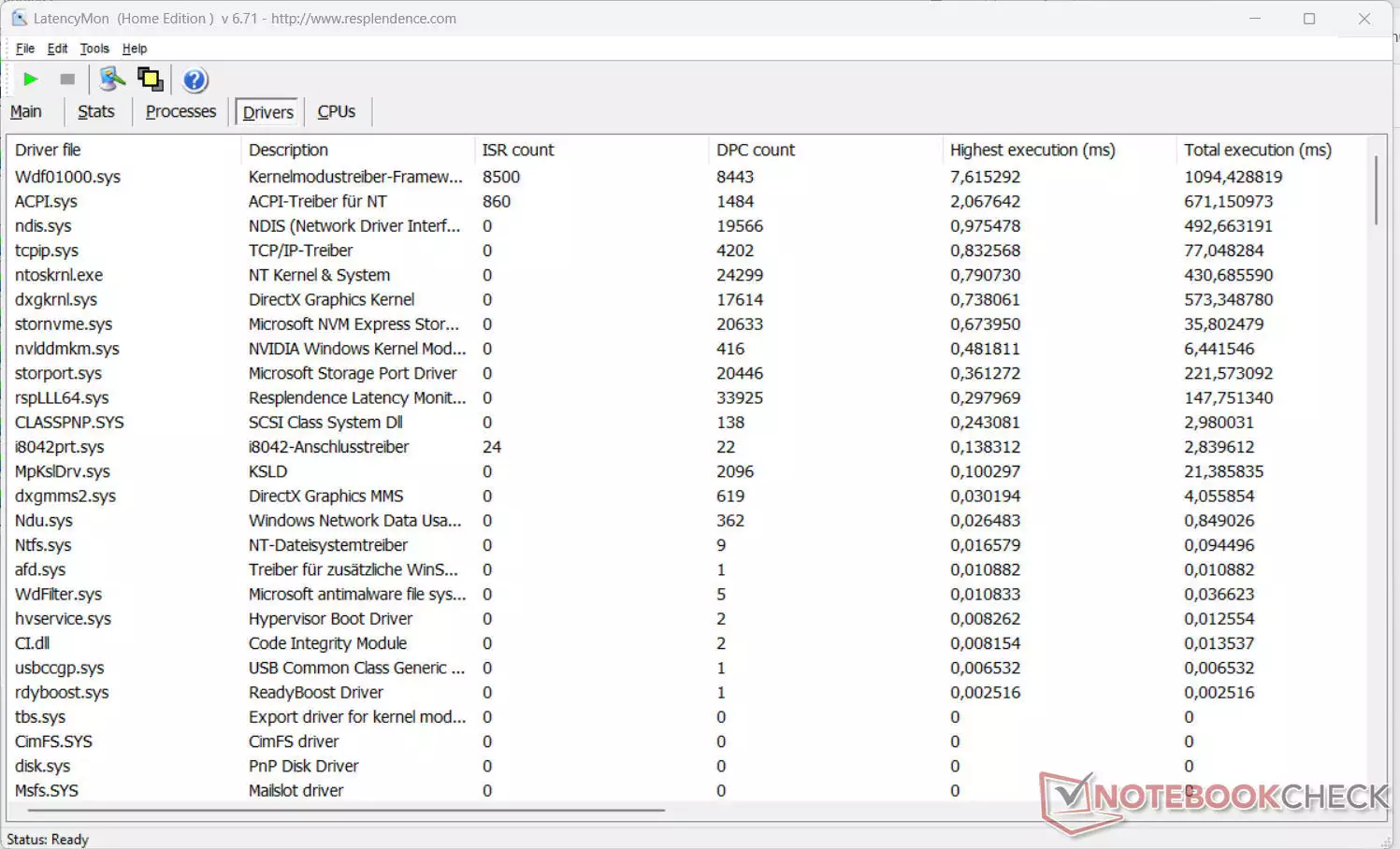Select the Wdf01000.sys row

pos(687,177)
